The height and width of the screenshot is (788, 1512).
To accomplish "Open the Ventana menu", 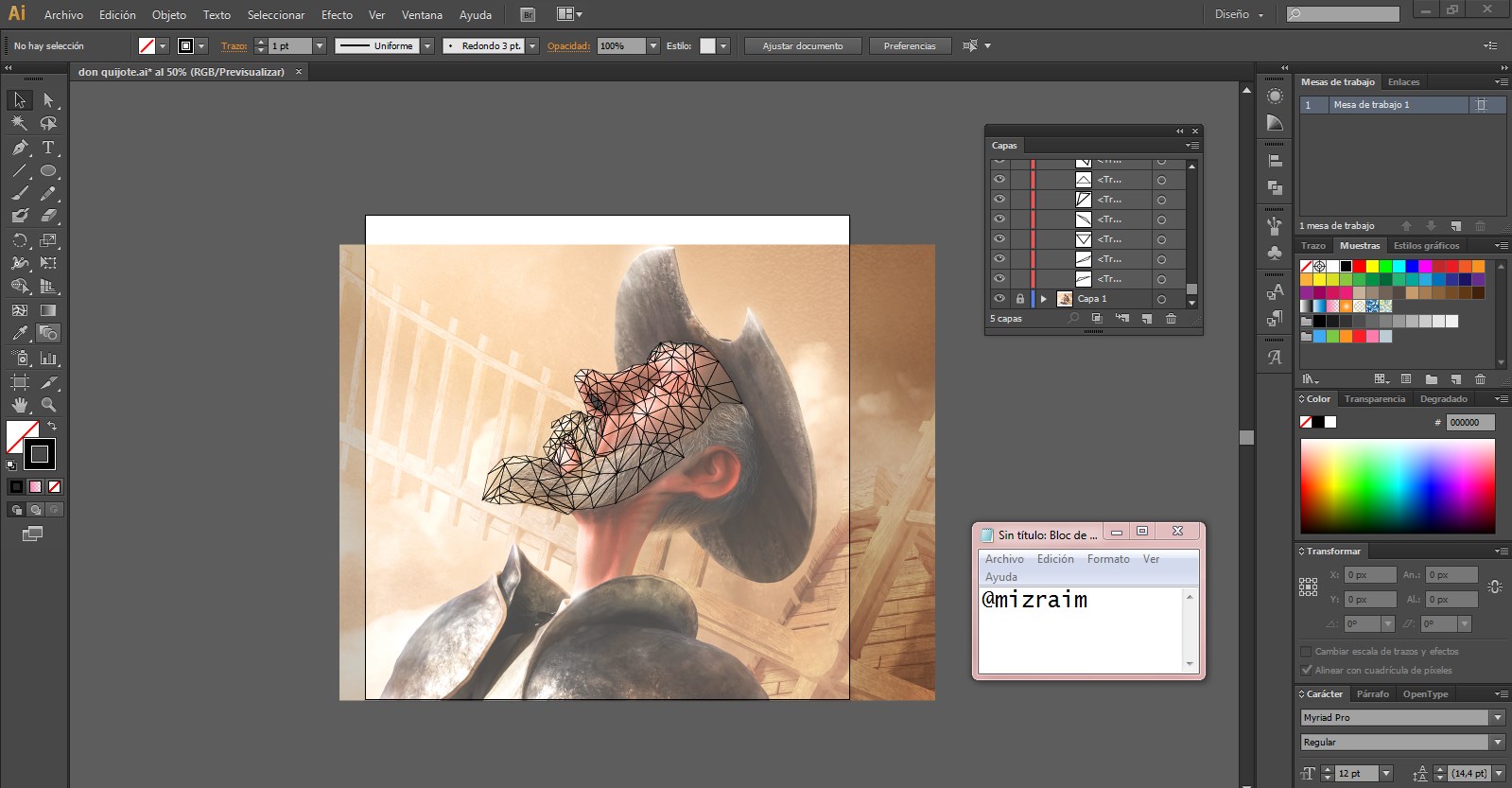I will coord(422,15).
